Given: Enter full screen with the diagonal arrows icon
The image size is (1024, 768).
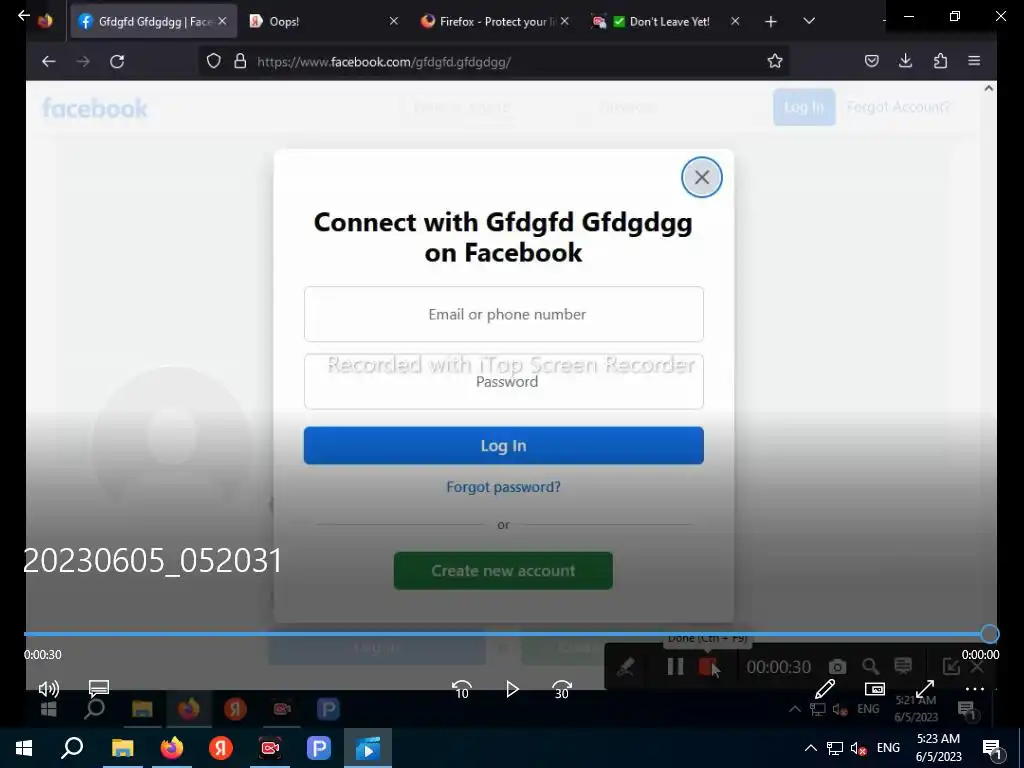Looking at the screenshot, I should (925, 689).
